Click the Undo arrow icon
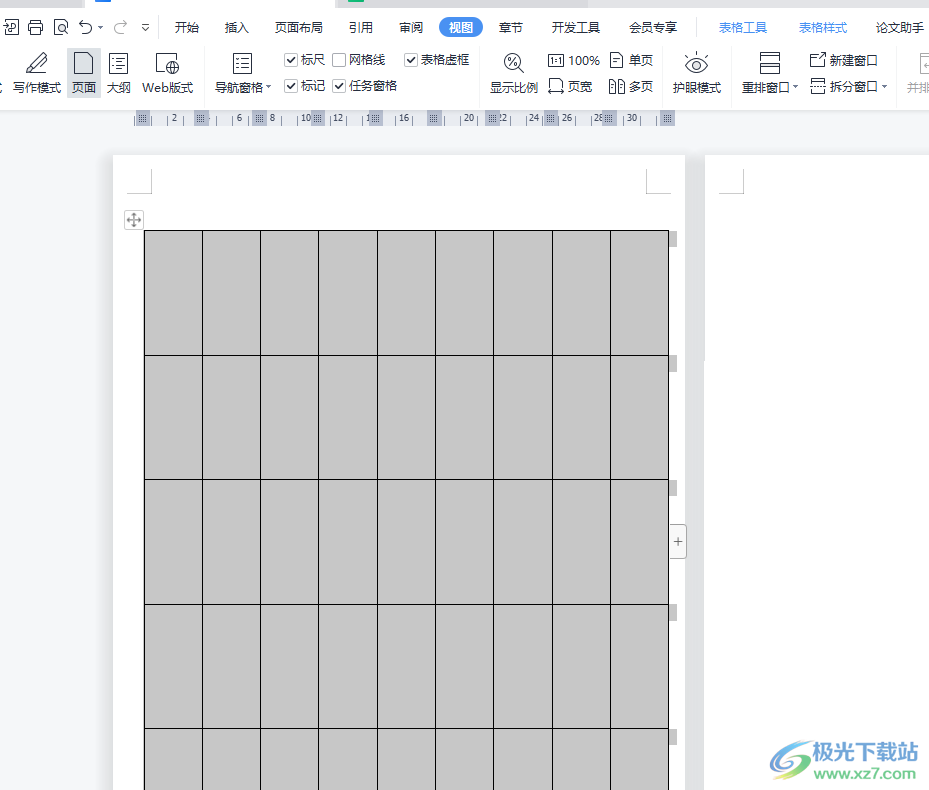The width and height of the screenshot is (929, 790). (86, 27)
